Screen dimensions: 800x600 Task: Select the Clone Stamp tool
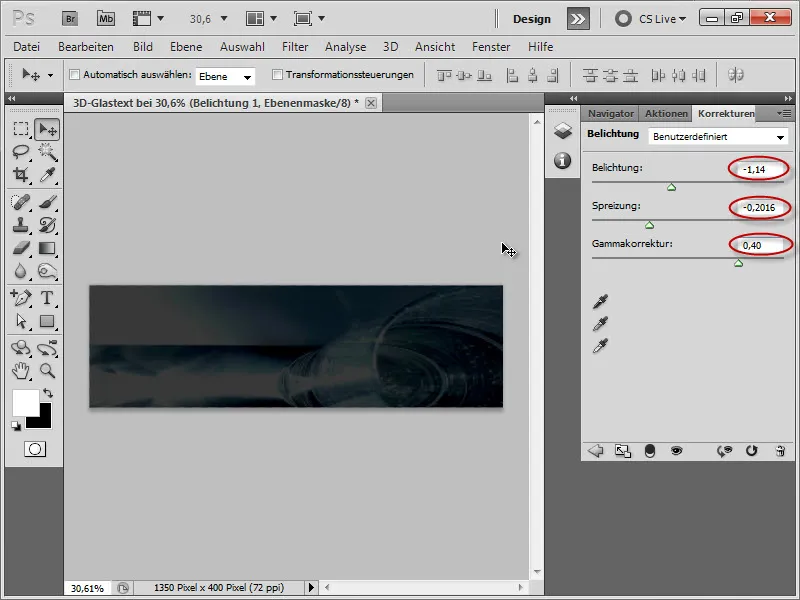[x=21, y=225]
